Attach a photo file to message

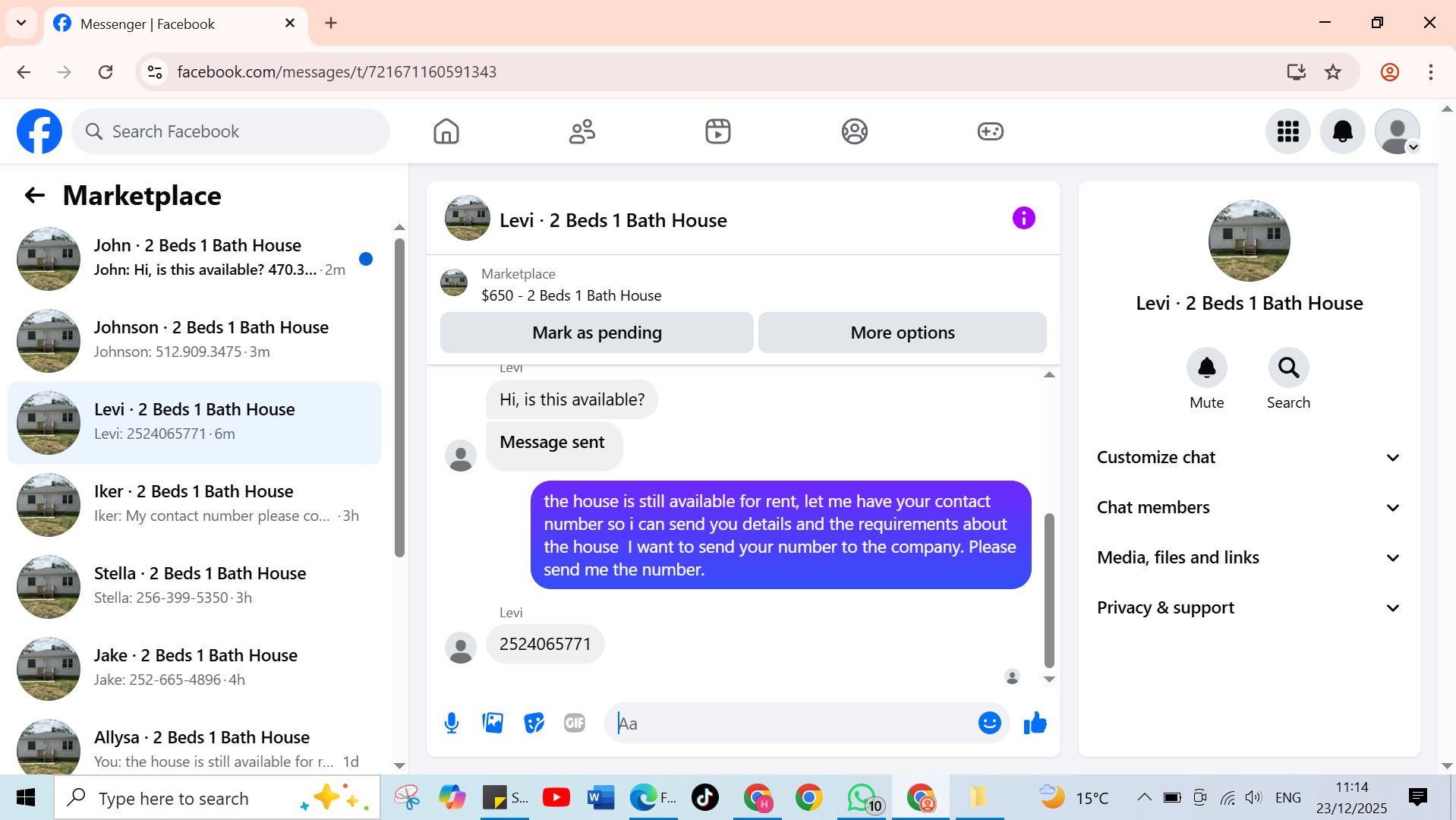(x=493, y=724)
